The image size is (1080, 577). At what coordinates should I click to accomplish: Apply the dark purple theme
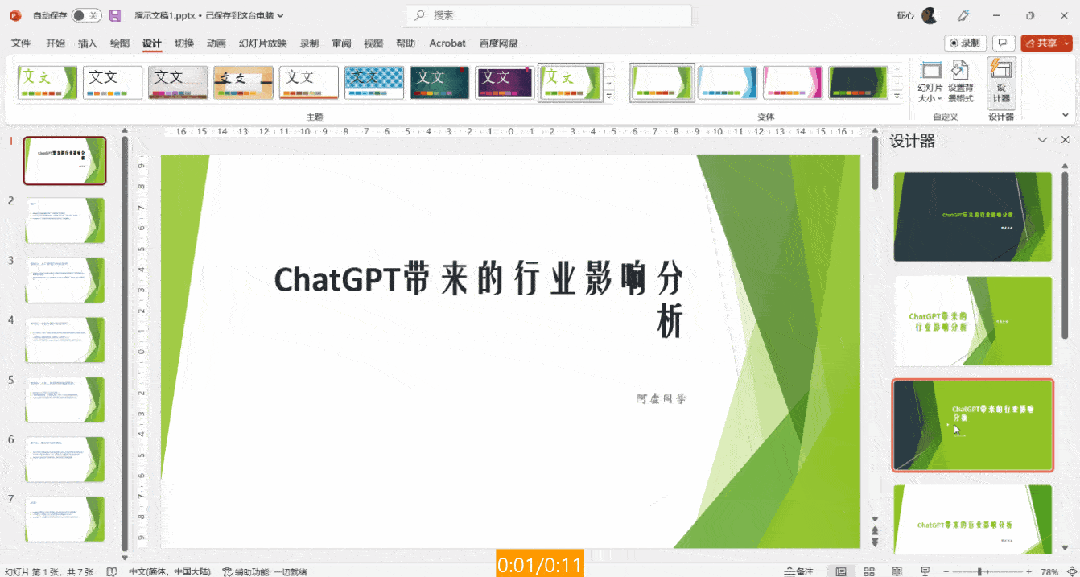(505, 83)
